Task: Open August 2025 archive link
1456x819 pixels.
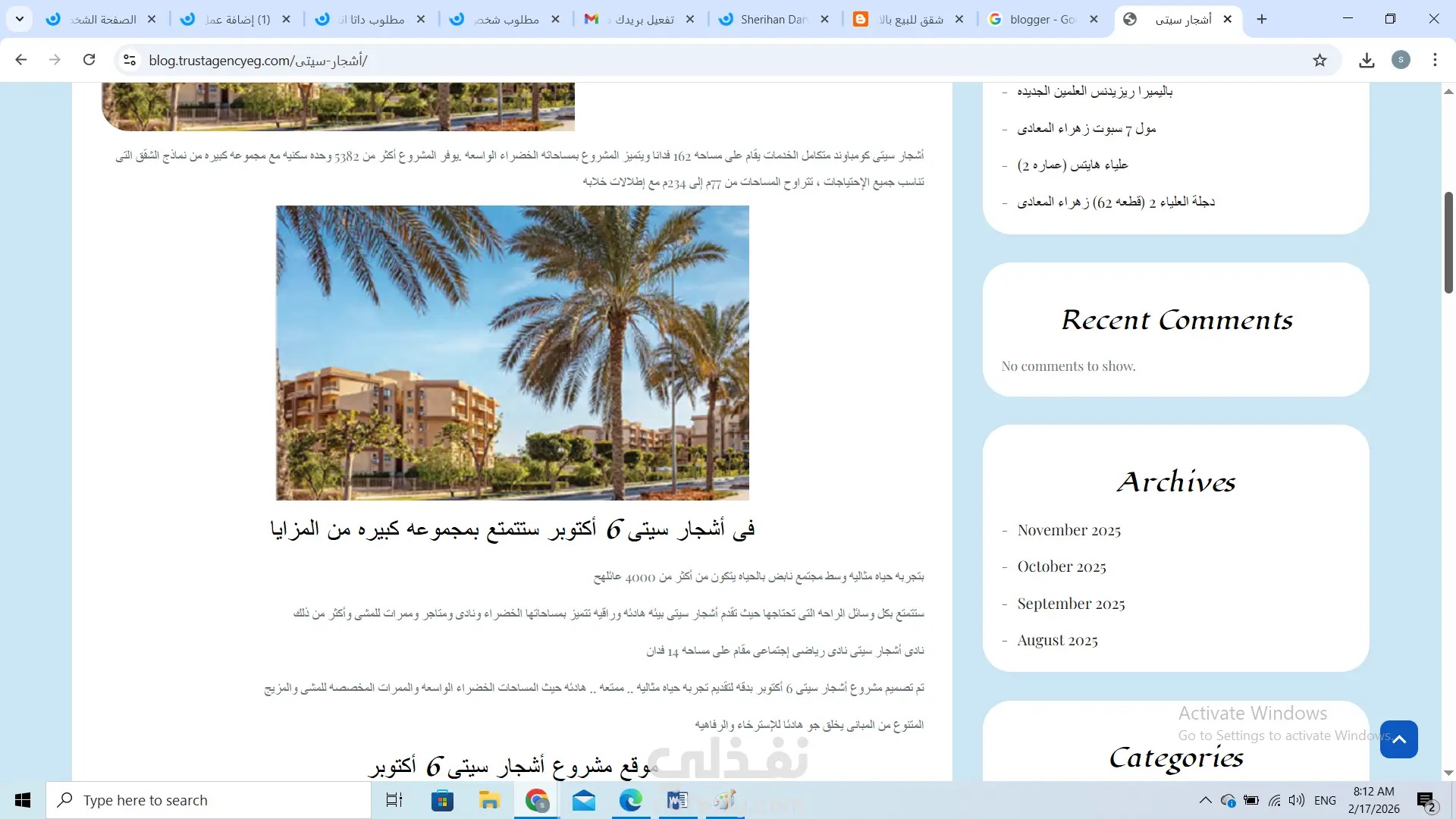Action: pyautogui.click(x=1057, y=640)
